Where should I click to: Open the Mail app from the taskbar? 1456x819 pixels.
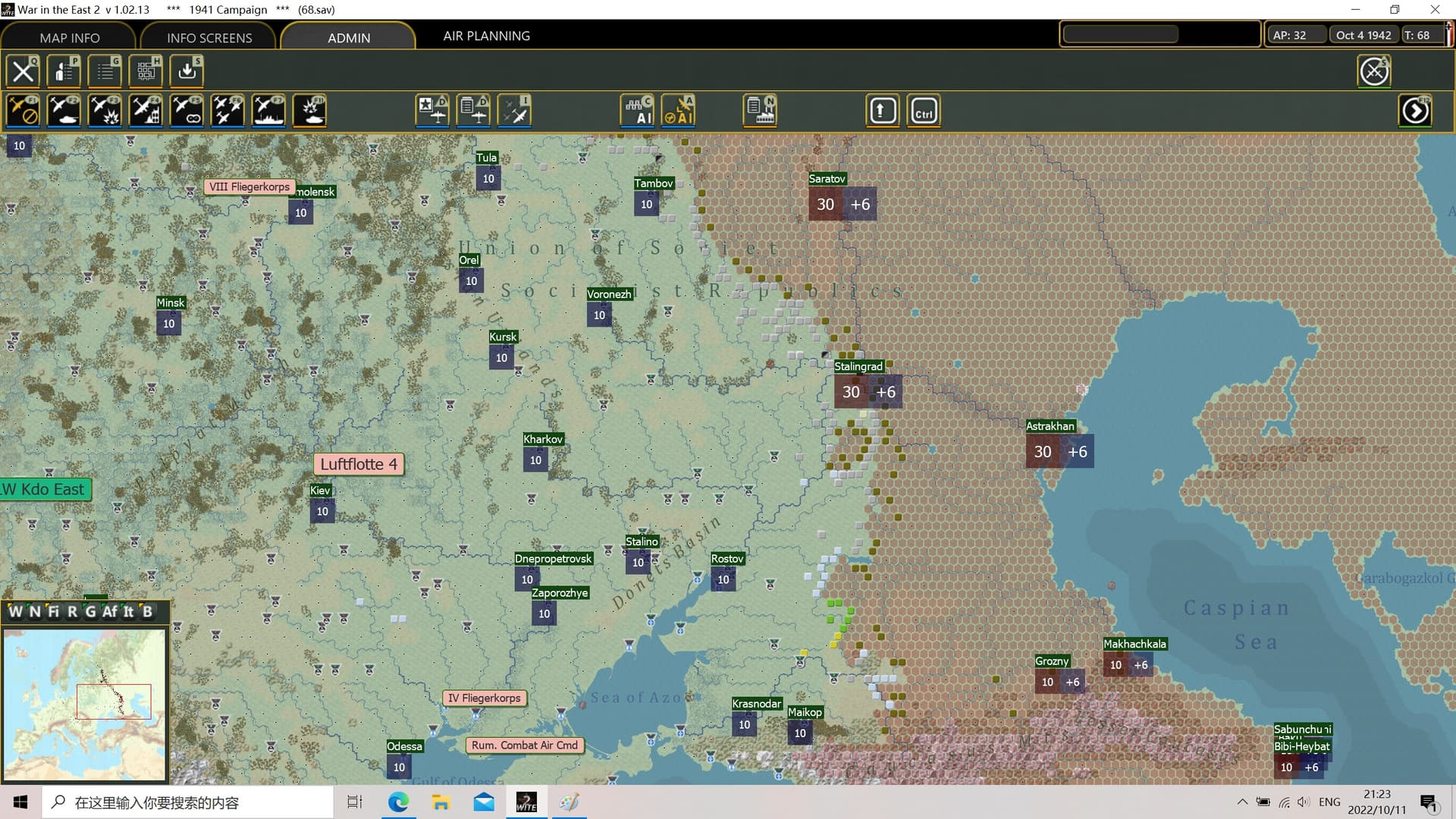[483, 802]
